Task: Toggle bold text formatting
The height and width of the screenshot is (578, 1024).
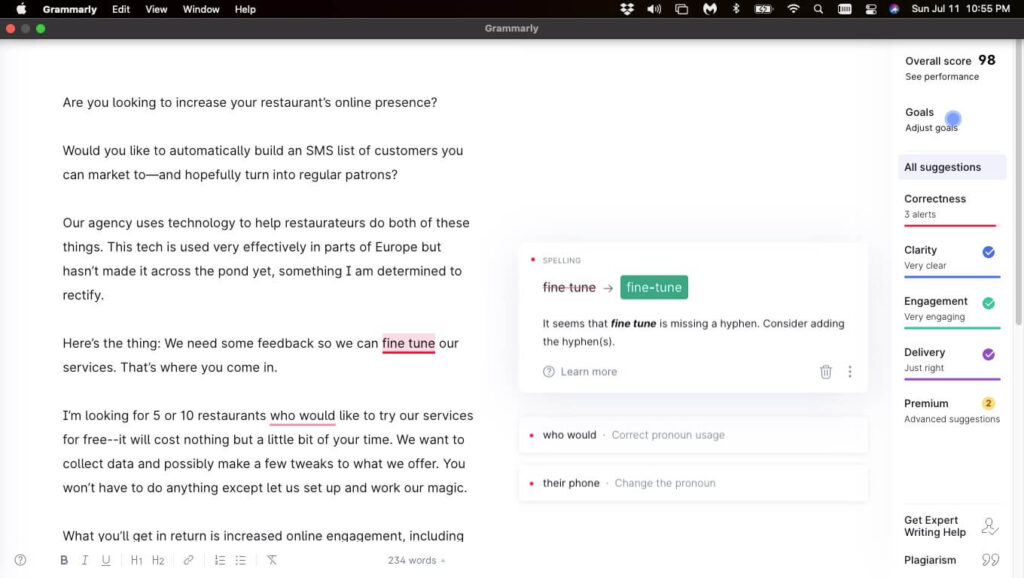Action: pyautogui.click(x=64, y=560)
